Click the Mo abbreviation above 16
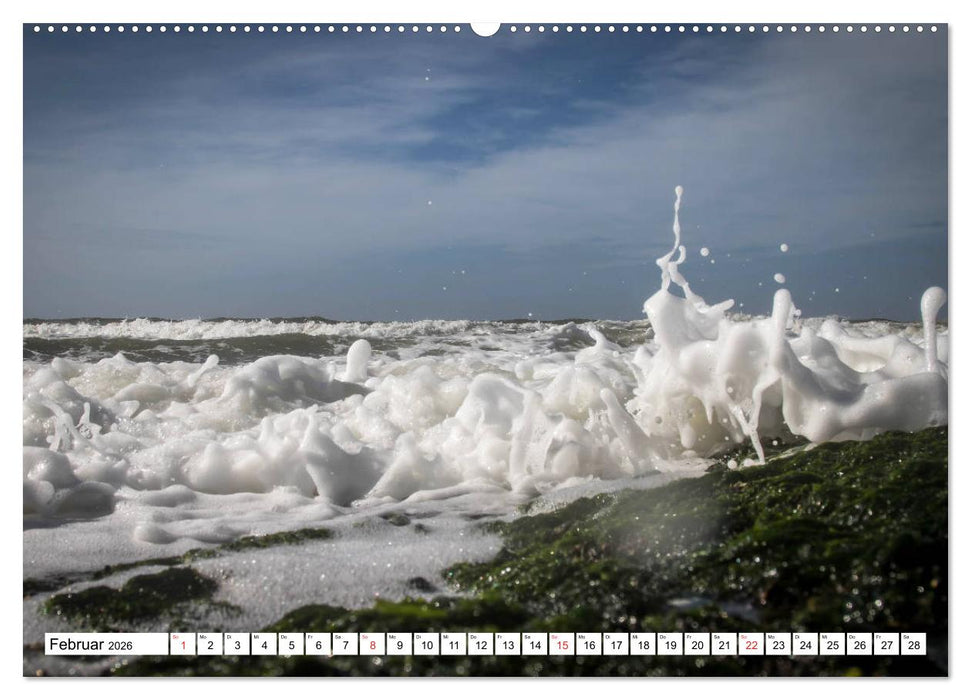The height and width of the screenshot is (700, 971). [x=580, y=638]
